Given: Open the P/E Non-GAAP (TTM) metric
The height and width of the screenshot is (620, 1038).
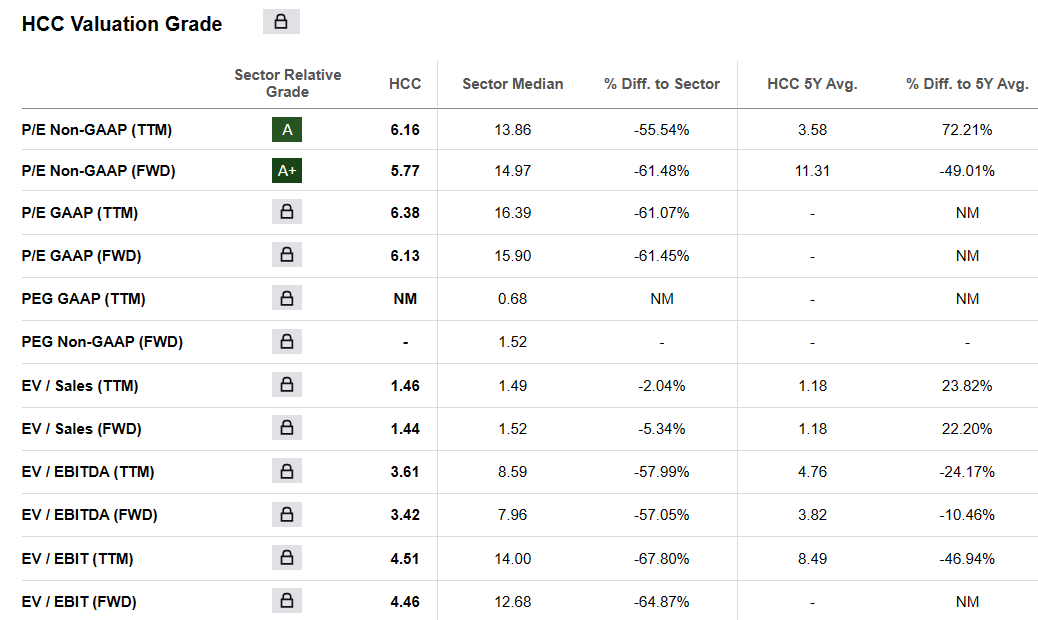Looking at the screenshot, I should (x=97, y=130).
